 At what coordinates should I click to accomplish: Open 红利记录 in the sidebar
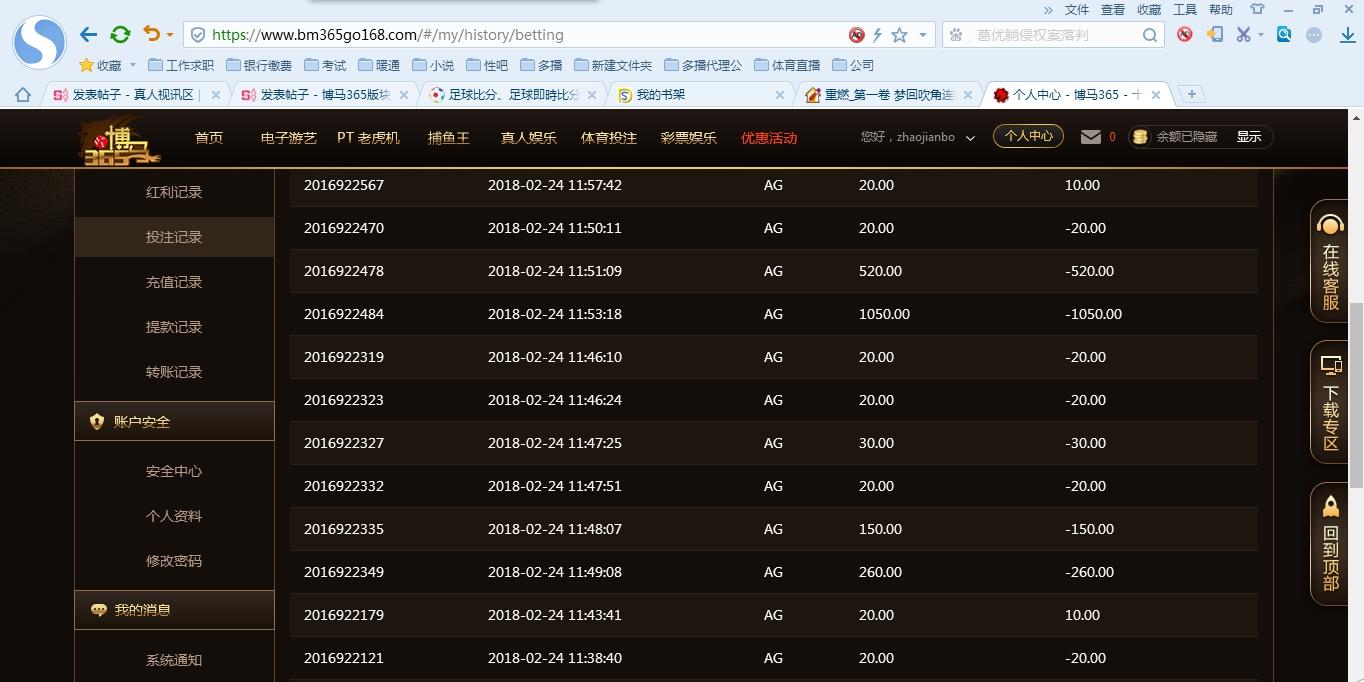[x=174, y=192]
